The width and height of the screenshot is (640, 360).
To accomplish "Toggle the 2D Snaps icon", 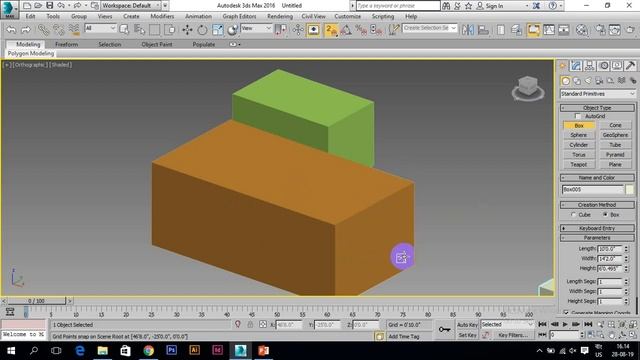I will pyautogui.click(x=331, y=29).
